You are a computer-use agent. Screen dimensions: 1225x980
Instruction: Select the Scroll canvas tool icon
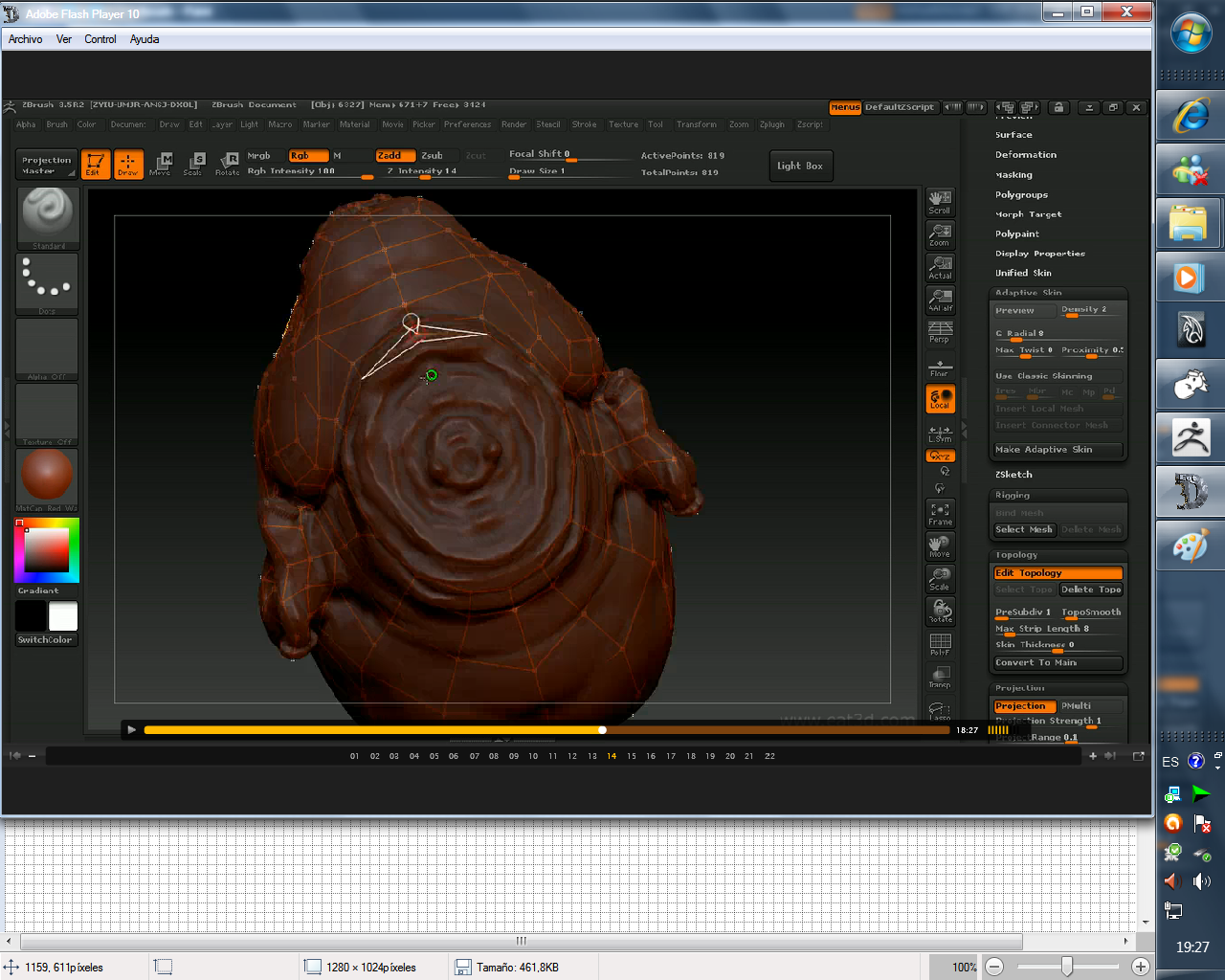[940, 201]
